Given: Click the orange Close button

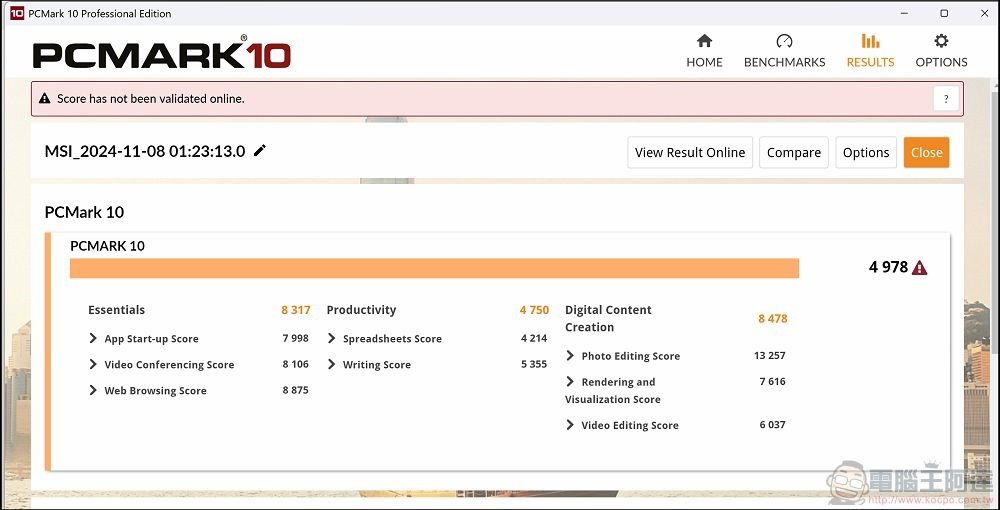Looking at the screenshot, I should point(926,152).
